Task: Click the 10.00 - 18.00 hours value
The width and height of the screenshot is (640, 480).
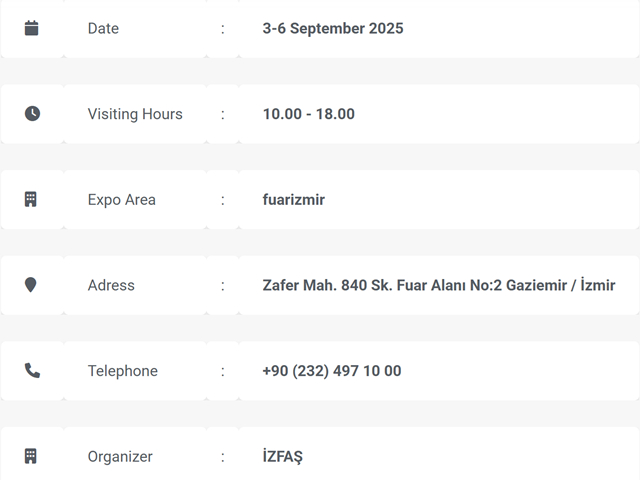Action: click(x=309, y=114)
